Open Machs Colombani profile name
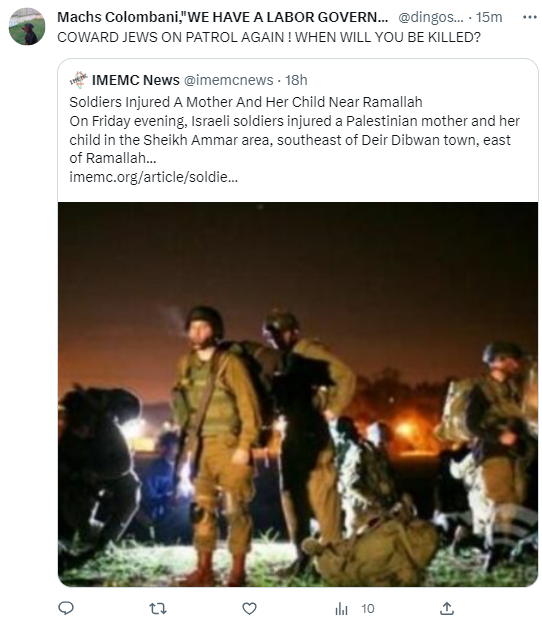 [222, 17]
